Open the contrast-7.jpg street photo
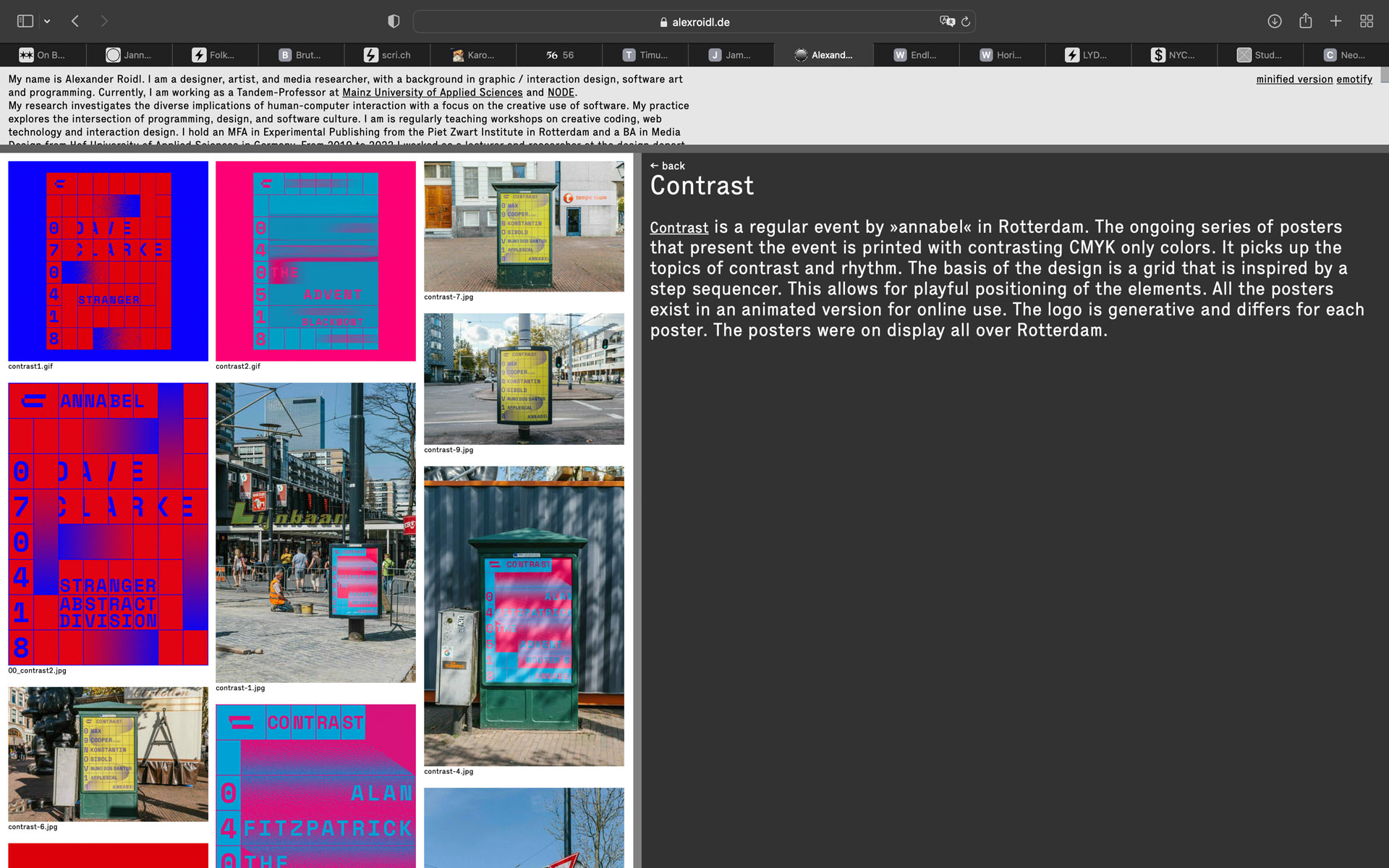 pos(524,226)
